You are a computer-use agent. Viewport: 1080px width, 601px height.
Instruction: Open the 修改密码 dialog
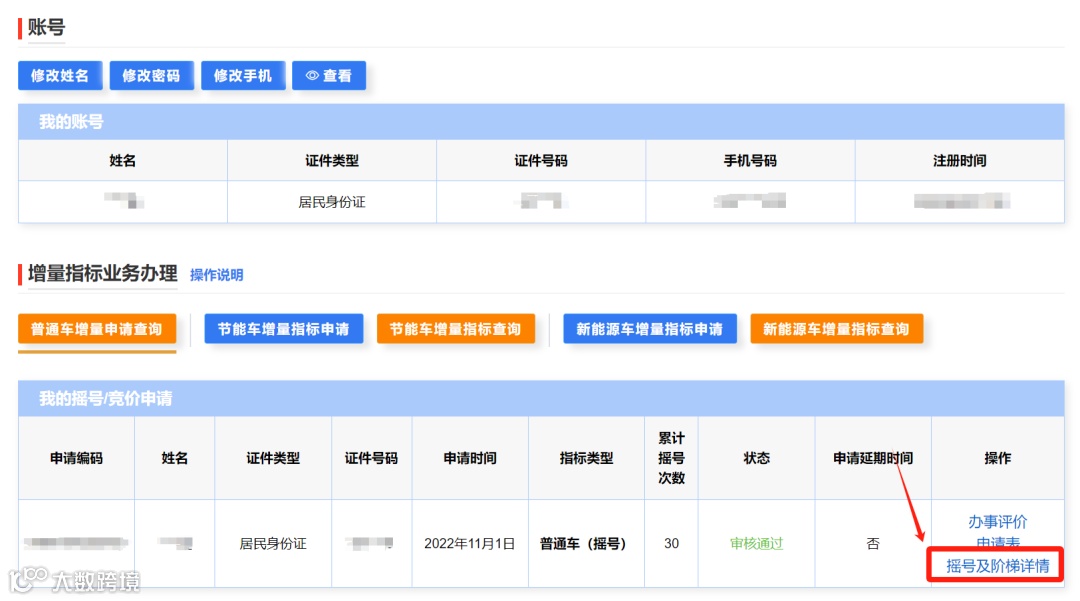point(152,76)
